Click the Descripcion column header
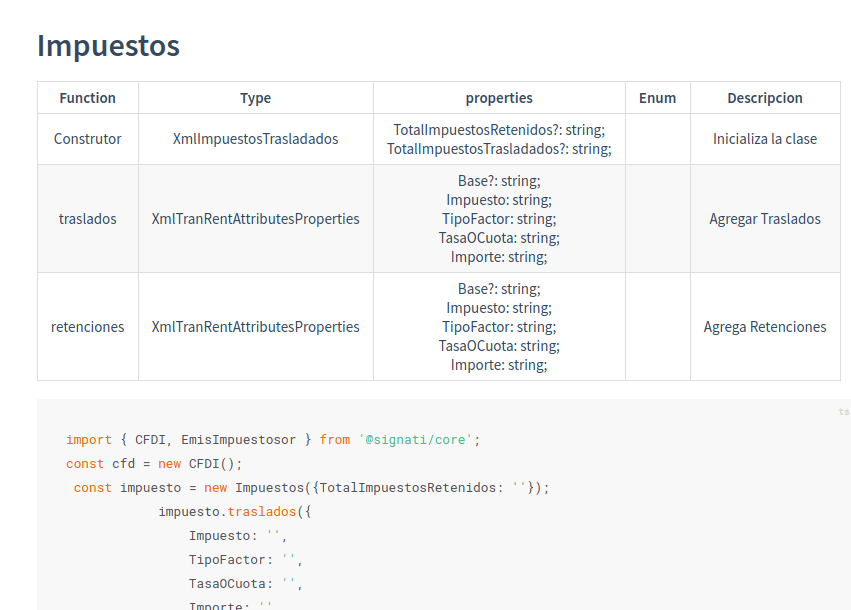Screen dimensions: 851x610 pyautogui.click(x=765, y=98)
